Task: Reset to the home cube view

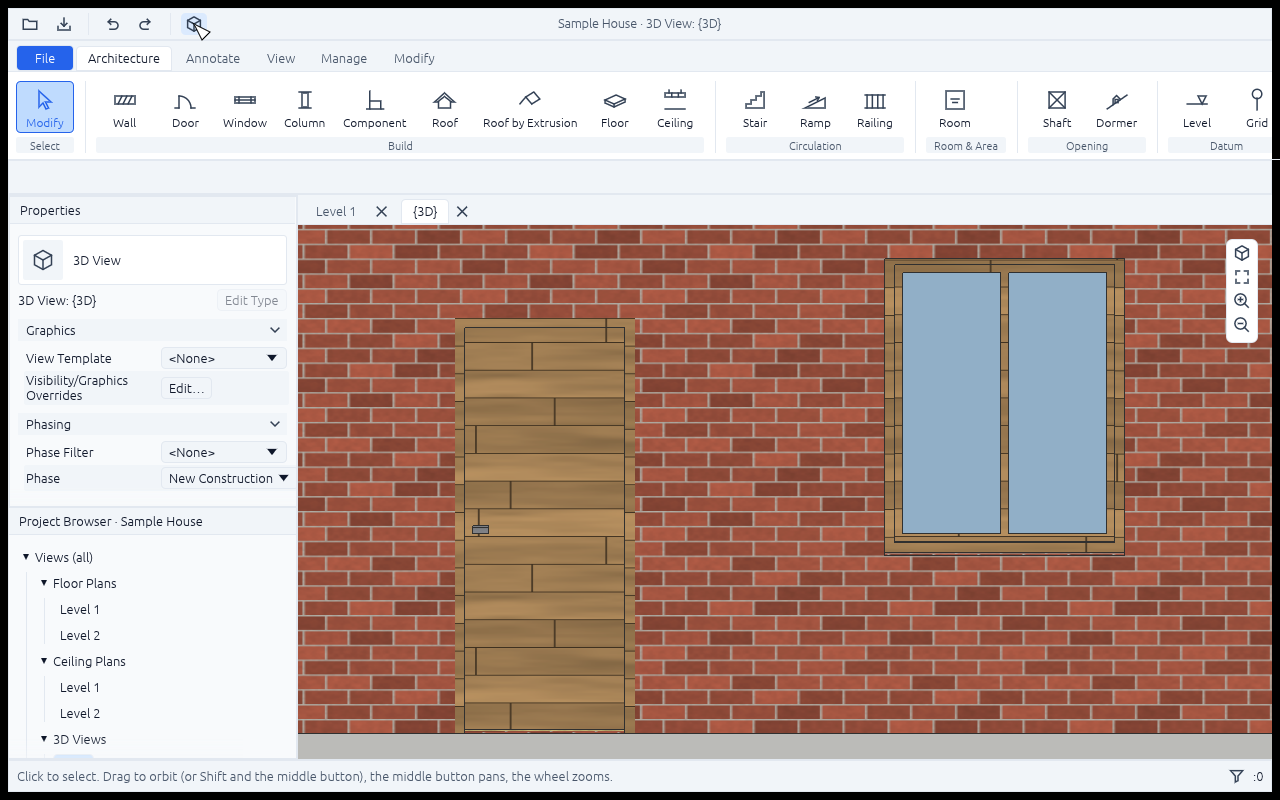Action: coord(1242,253)
